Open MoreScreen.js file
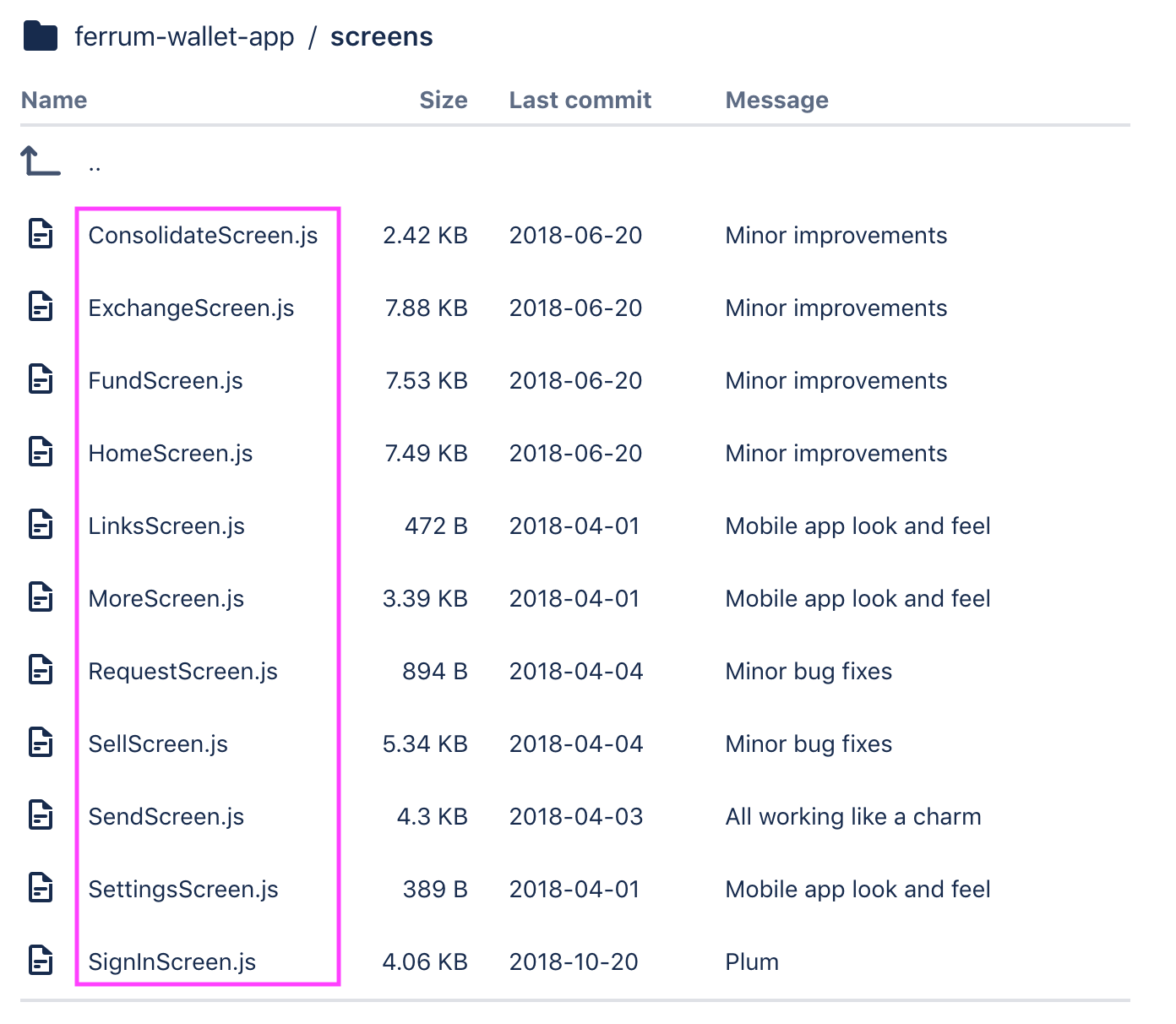 [166, 599]
